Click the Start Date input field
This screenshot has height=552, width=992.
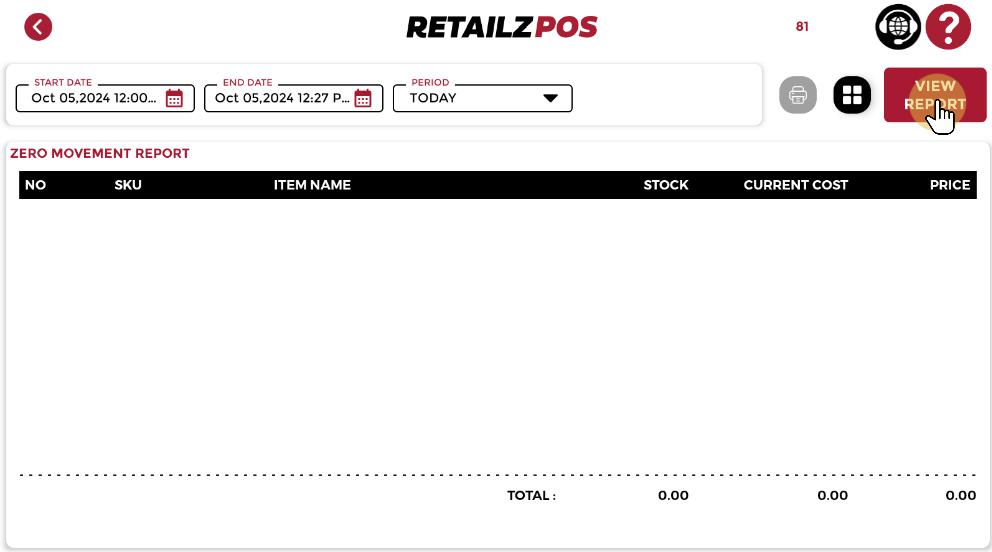[94, 98]
